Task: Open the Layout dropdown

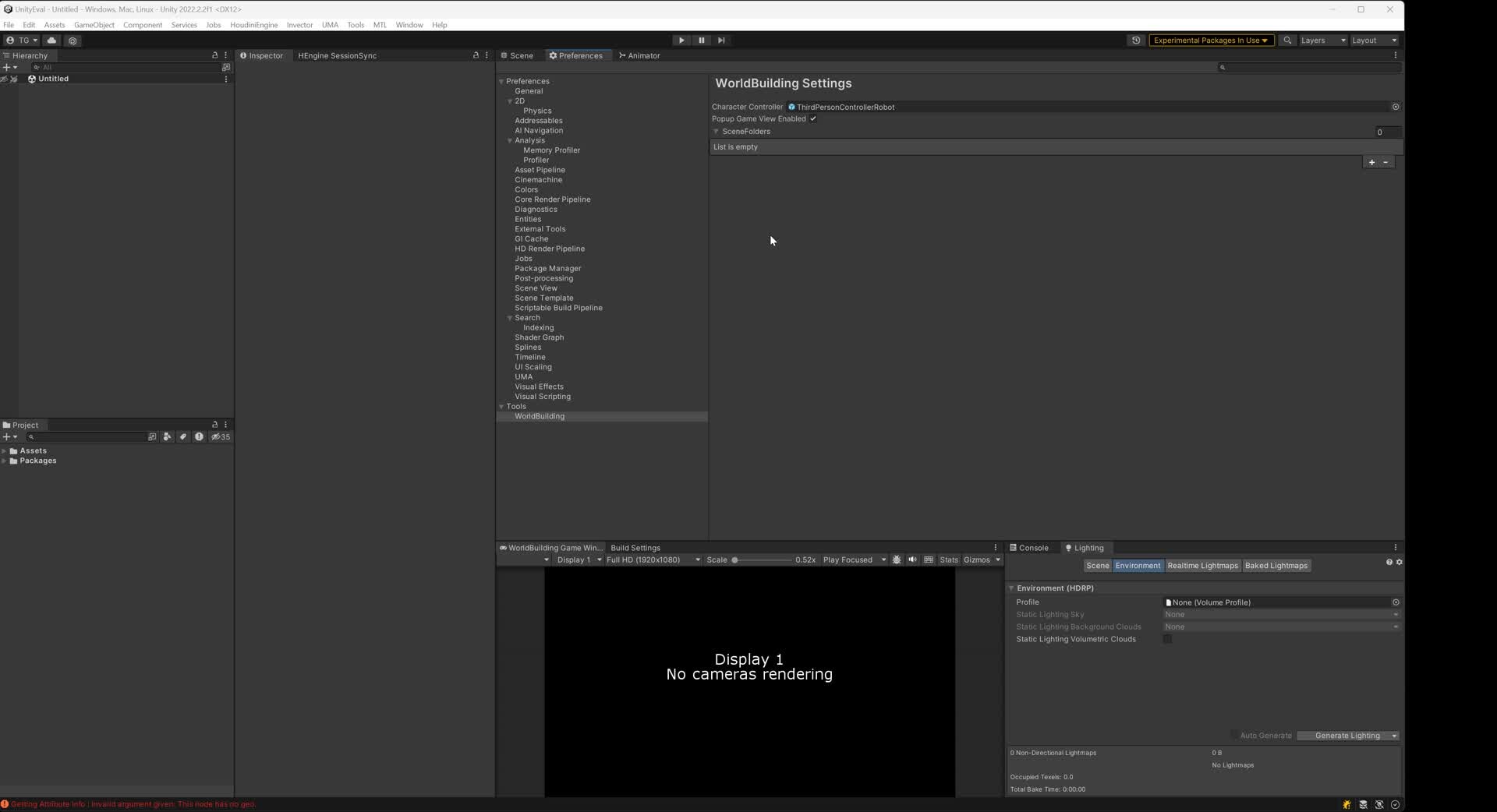Action: [1375, 41]
